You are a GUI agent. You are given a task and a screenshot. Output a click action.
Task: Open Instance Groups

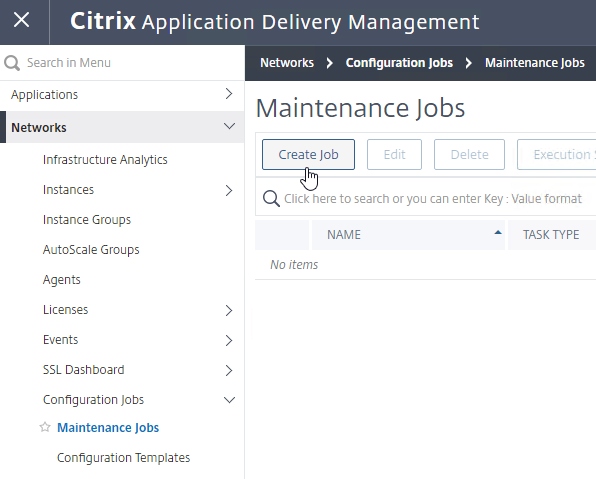pyautogui.click(x=87, y=220)
